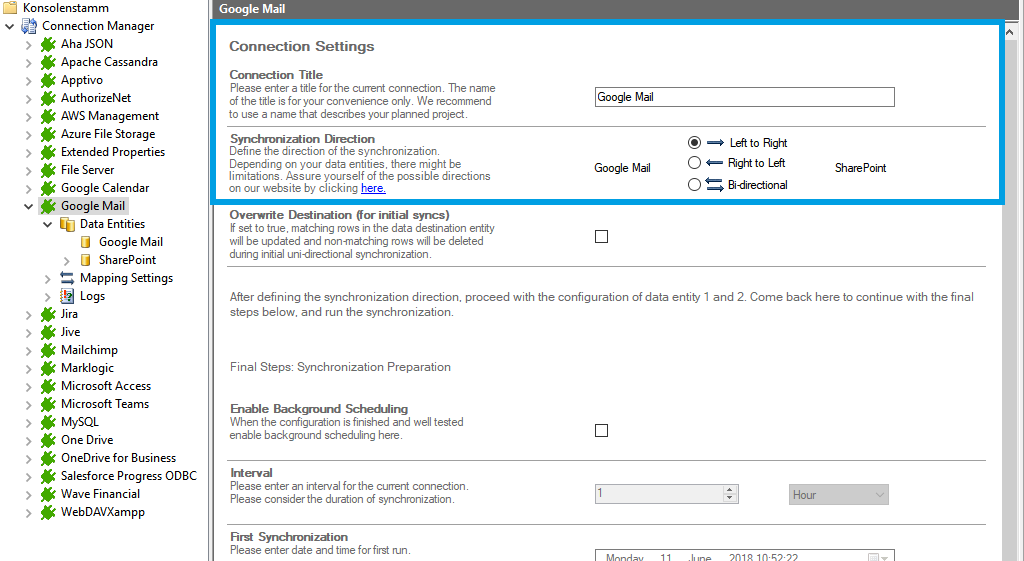Screen dimensions: 1024x561
Task: Click the Data Entities folder icon
Action: (67, 224)
